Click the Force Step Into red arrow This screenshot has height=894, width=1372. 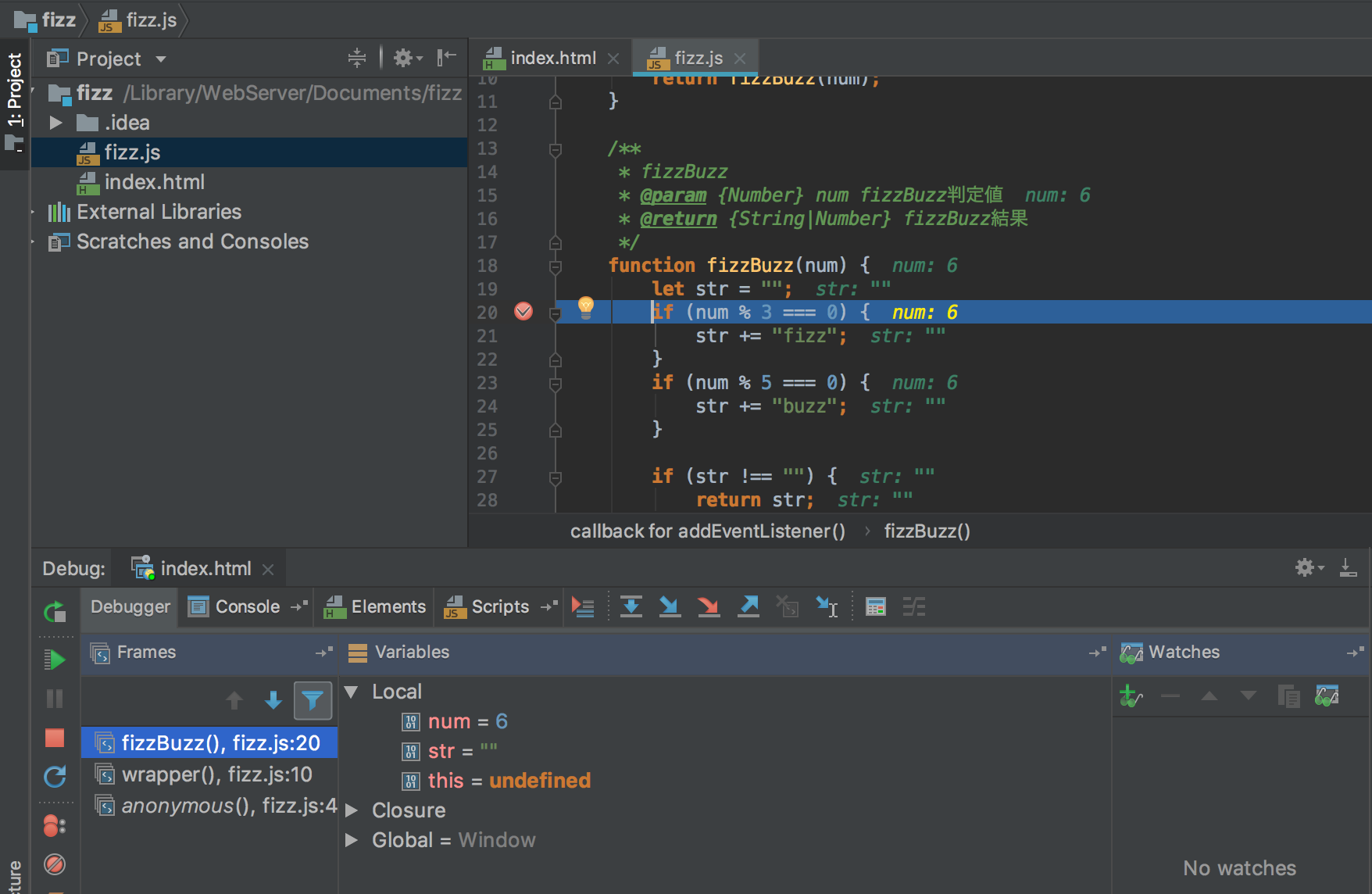[x=709, y=606]
